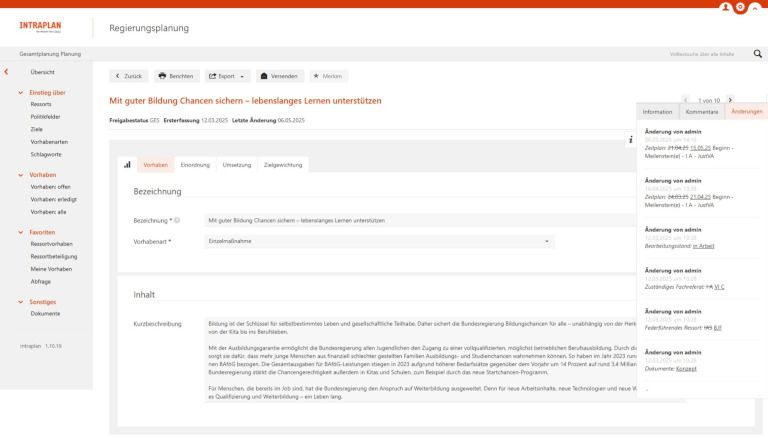Go to next record arrow
The width and height of the screenshot is (768, 439).
tap(731, 99)
